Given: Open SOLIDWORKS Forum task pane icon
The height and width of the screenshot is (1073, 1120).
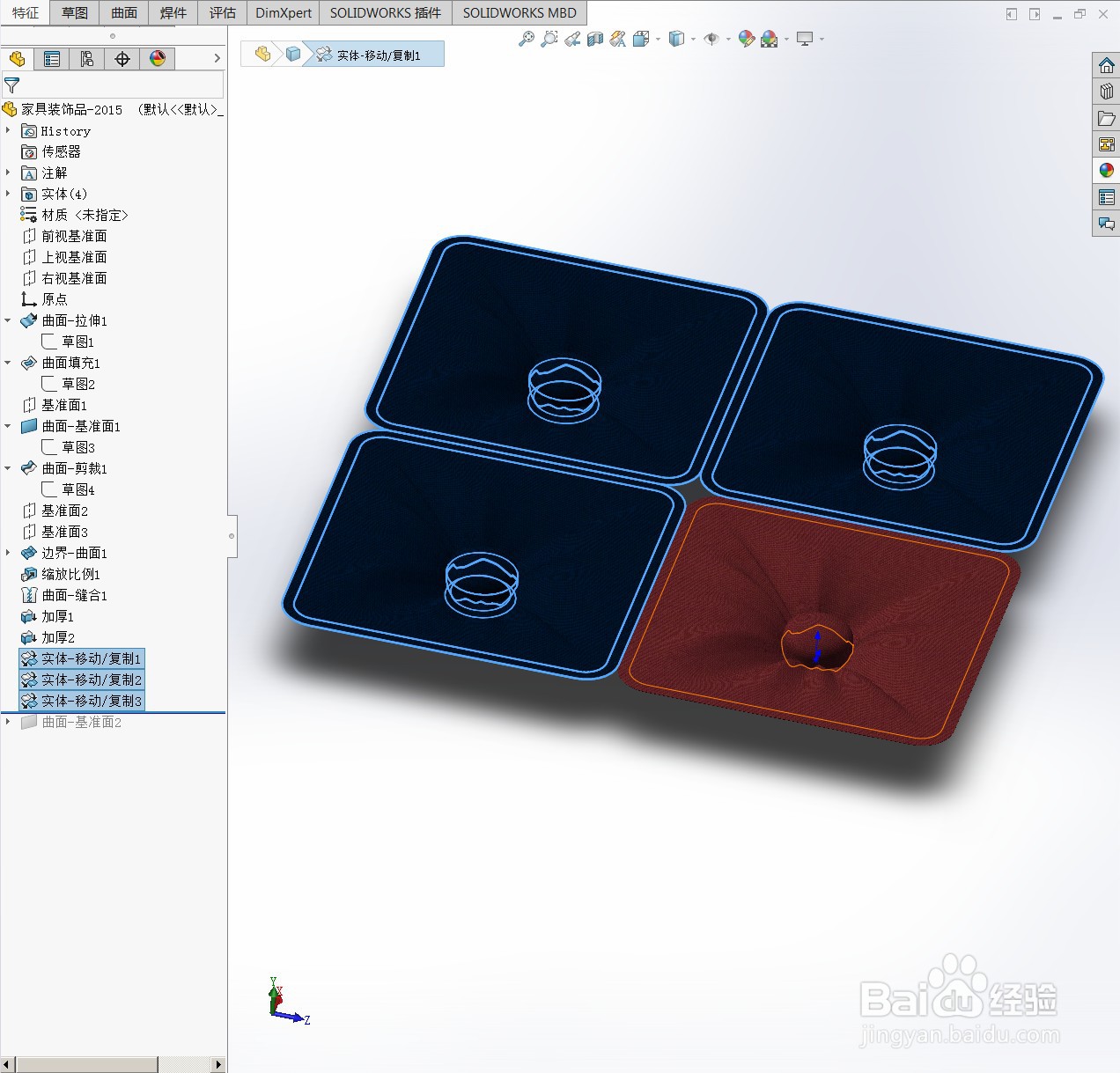Looking at the screenshot, I should coord(1107,224).
